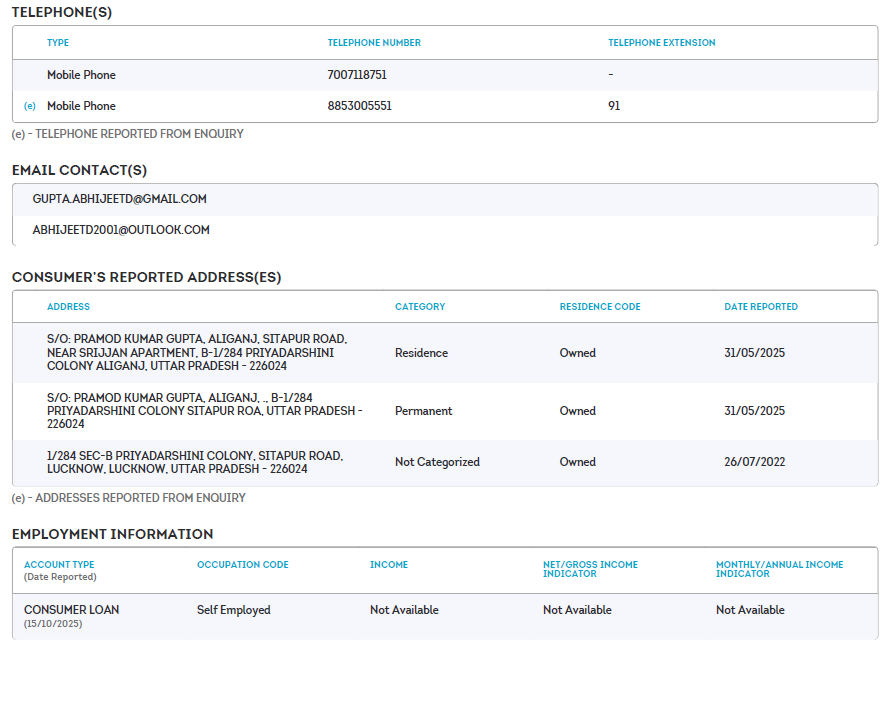Screen dimensions: 888x706
Task: Click the Self Employed occupation value
Action: [x=233, y=610]
